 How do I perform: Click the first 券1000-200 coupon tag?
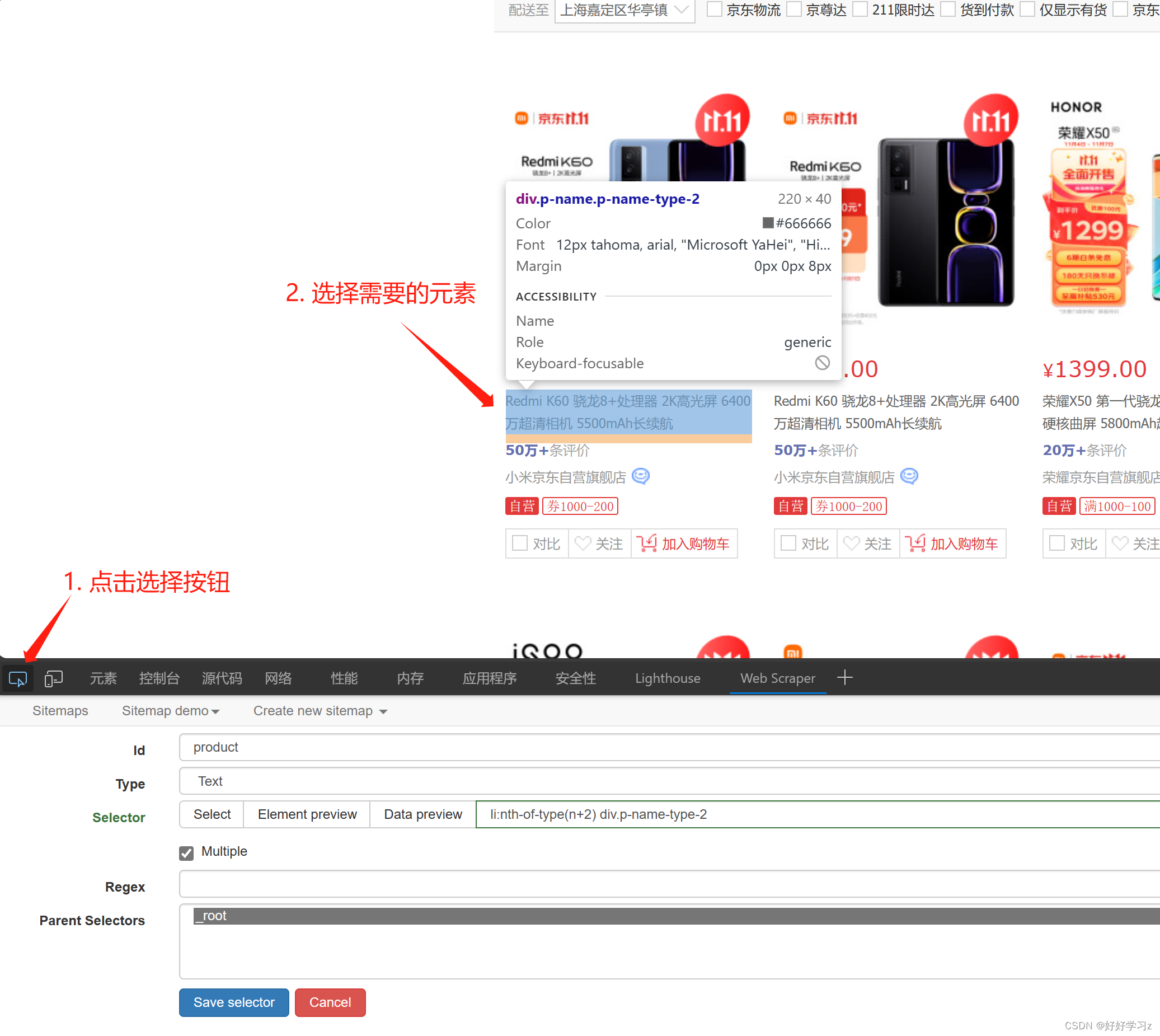pos(580,506)
